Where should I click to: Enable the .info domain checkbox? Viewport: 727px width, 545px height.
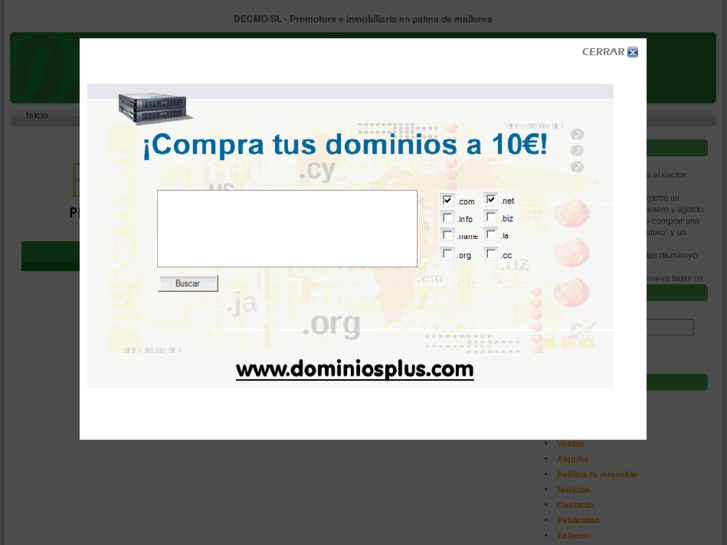point(447,218)
